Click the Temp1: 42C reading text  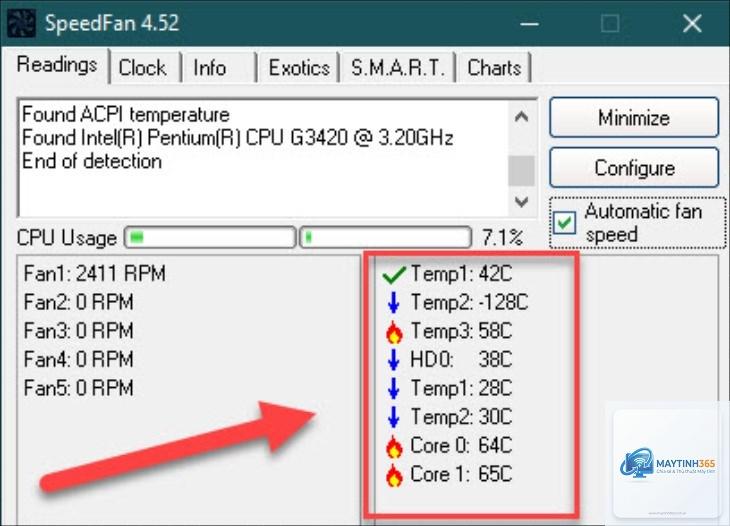click(x=461, y=274)
